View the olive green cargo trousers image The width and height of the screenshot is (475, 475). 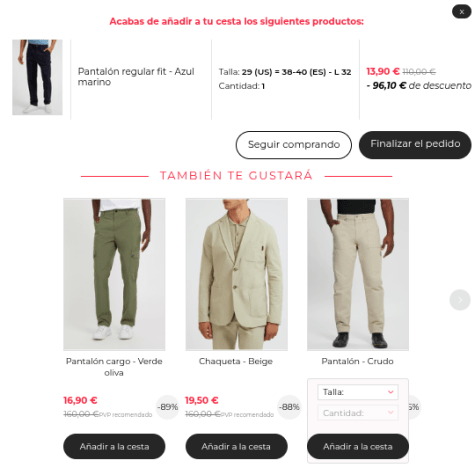[114, 274]
